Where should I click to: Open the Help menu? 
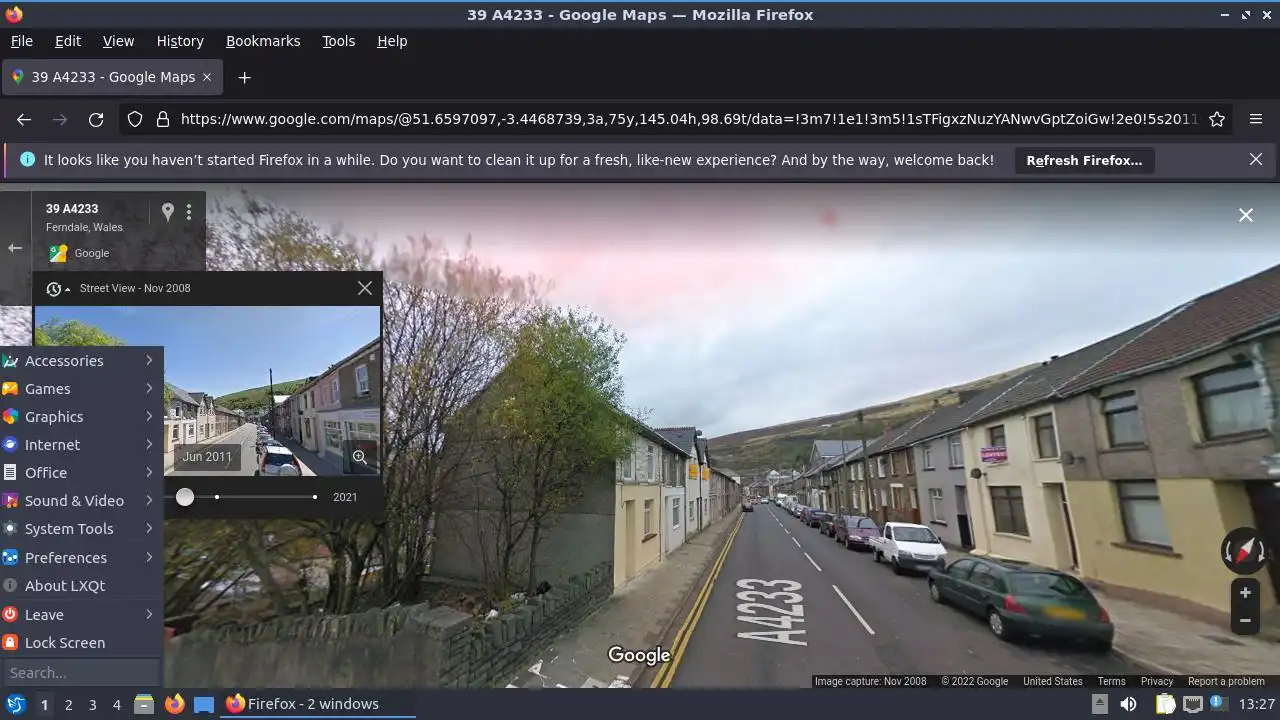(392, 41)
